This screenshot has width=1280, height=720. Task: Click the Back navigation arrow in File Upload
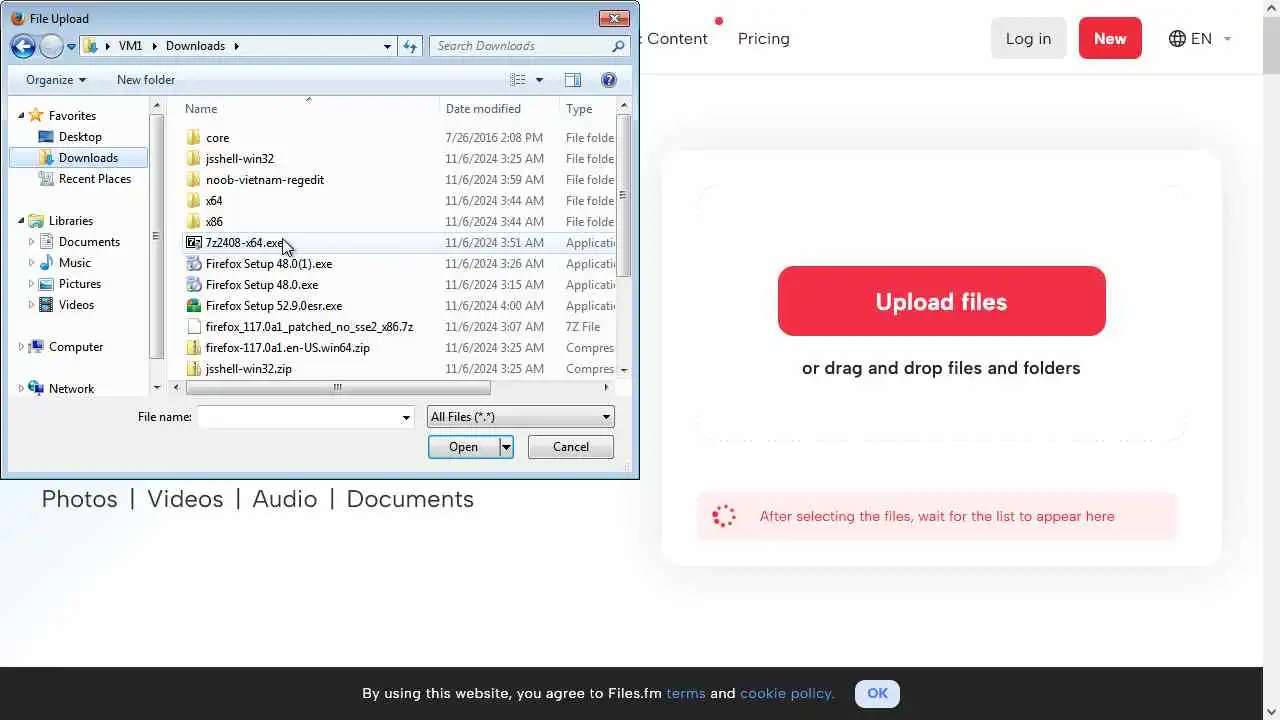(x=23, y=46)
